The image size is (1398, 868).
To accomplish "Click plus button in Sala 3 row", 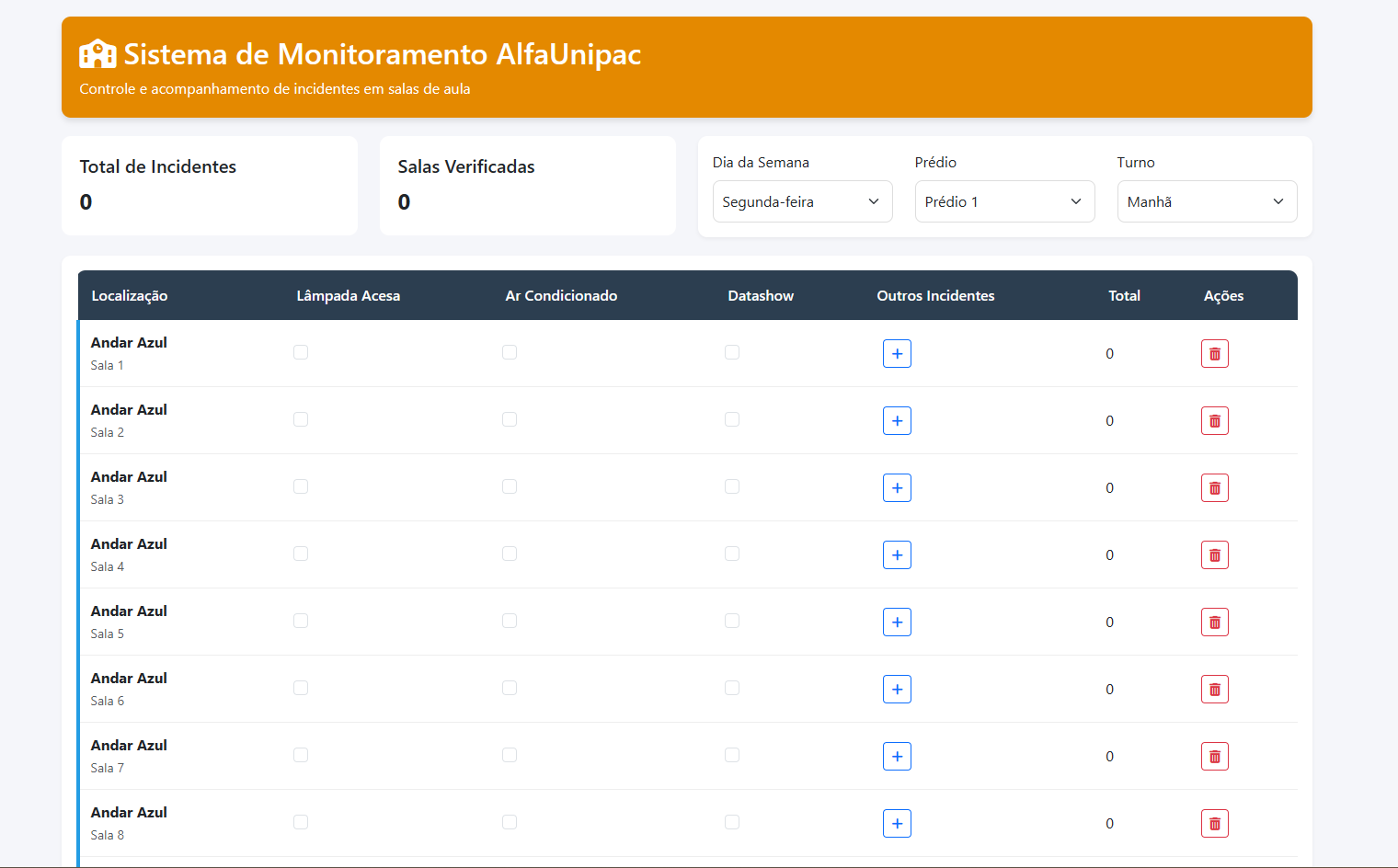I will click(897, 488).
